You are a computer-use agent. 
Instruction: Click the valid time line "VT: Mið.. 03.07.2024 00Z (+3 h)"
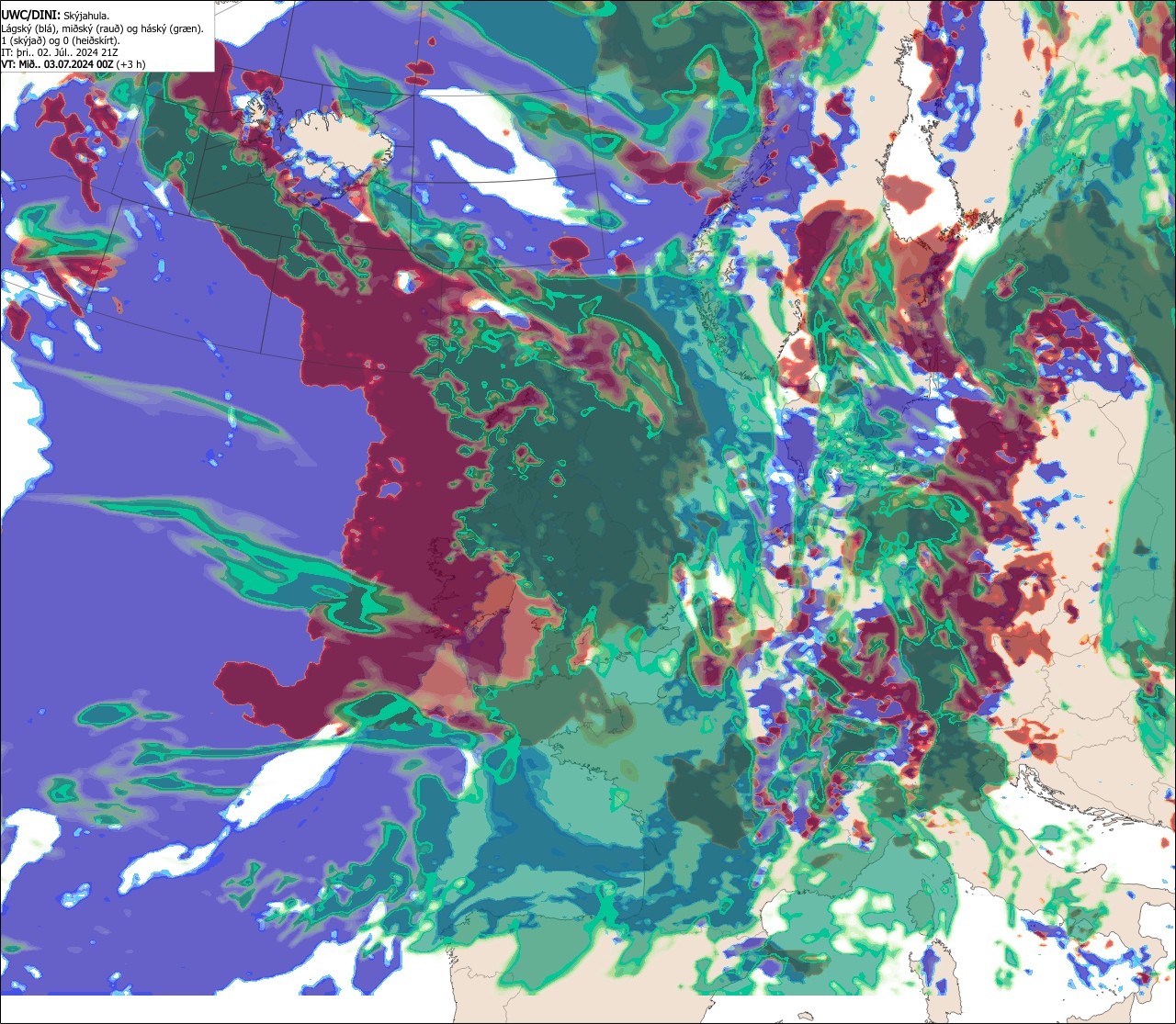click(x=73, y=64)
